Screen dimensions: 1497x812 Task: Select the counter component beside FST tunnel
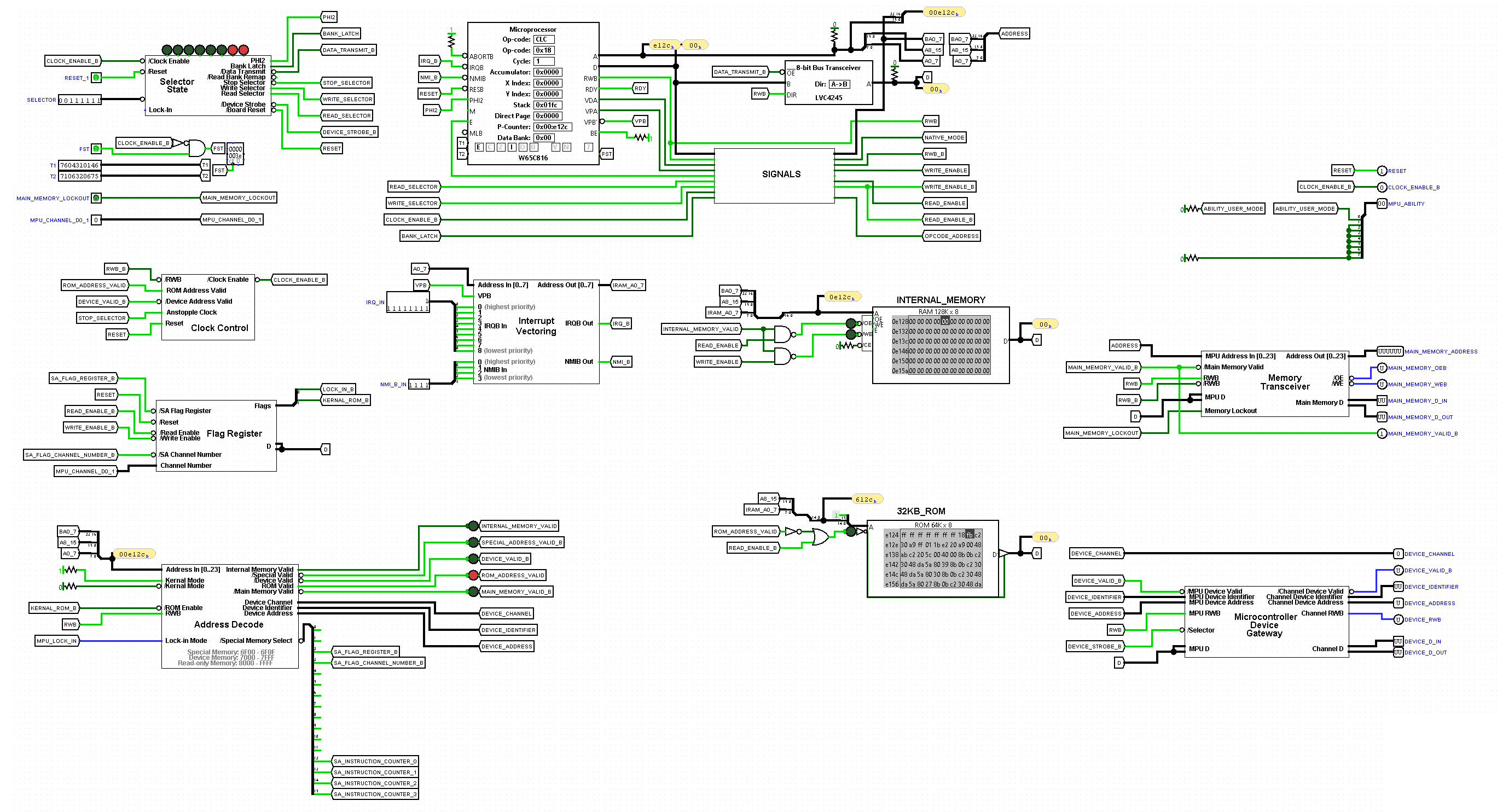[235, 153]
